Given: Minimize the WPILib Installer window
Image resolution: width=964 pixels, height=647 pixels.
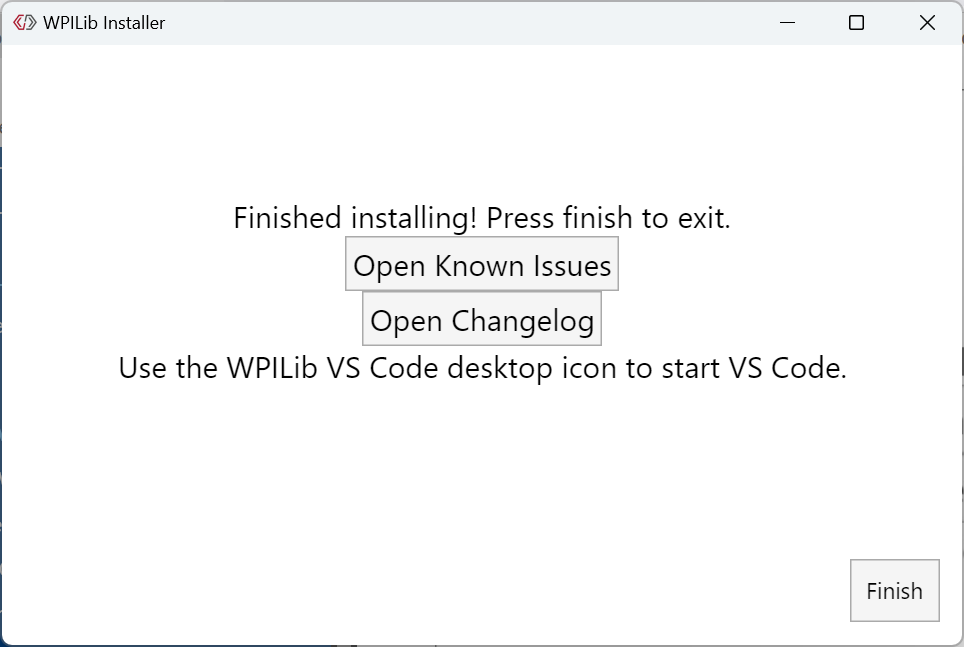Looking at the screenshot, I should pyautogui.click(x=786, y=22).
